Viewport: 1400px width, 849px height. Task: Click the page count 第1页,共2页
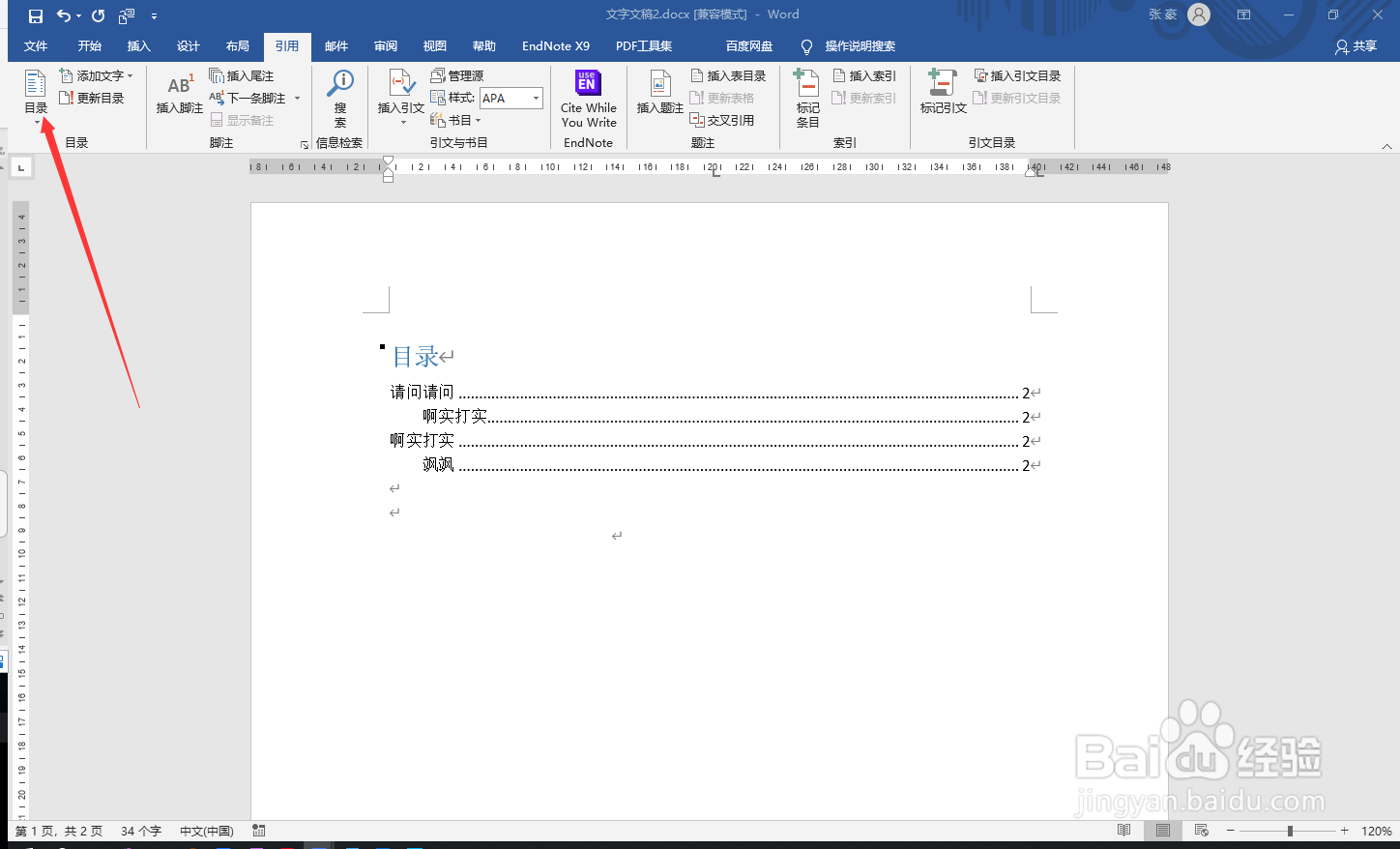point(59,831)
